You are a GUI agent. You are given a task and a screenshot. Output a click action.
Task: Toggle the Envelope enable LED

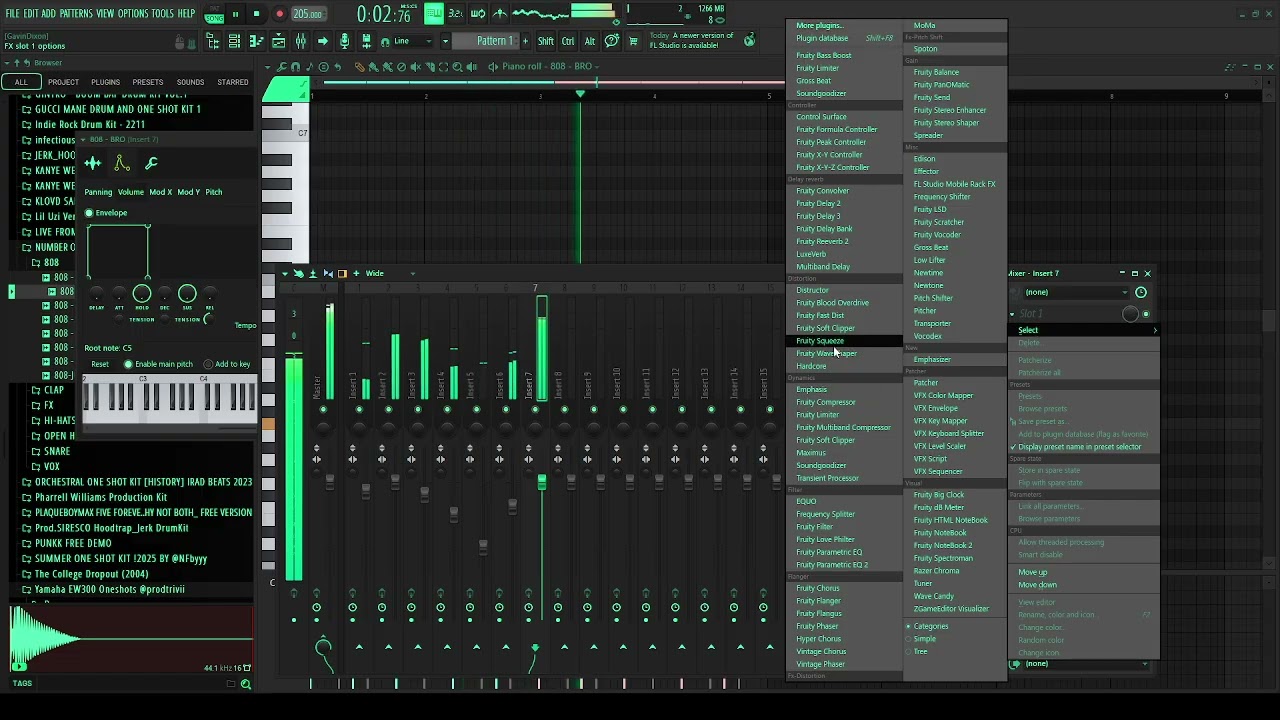click(89, 213)
